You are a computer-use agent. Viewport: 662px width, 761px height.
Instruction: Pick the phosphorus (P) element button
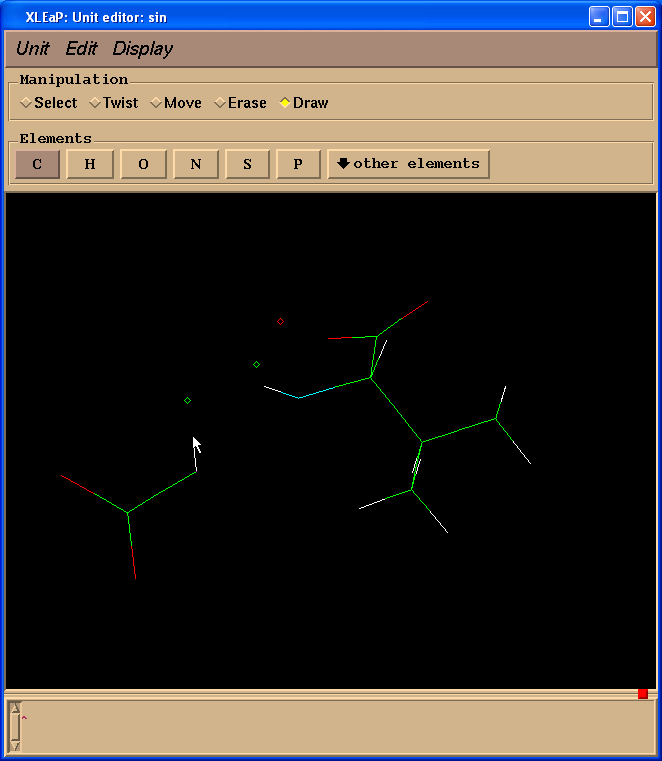coord(298,164)
